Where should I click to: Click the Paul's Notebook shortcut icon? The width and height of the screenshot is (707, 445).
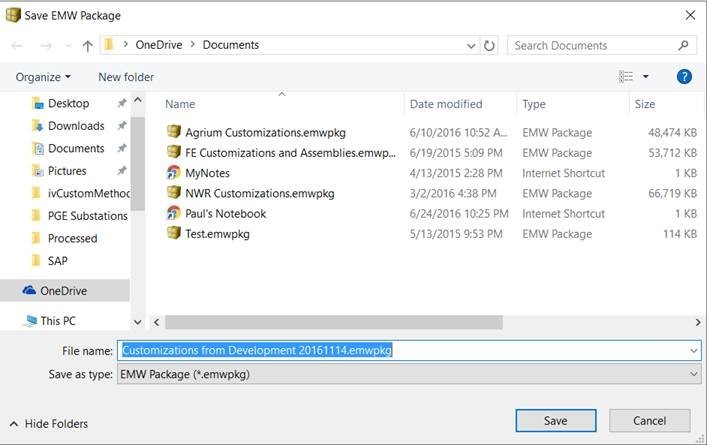point(174,213)
